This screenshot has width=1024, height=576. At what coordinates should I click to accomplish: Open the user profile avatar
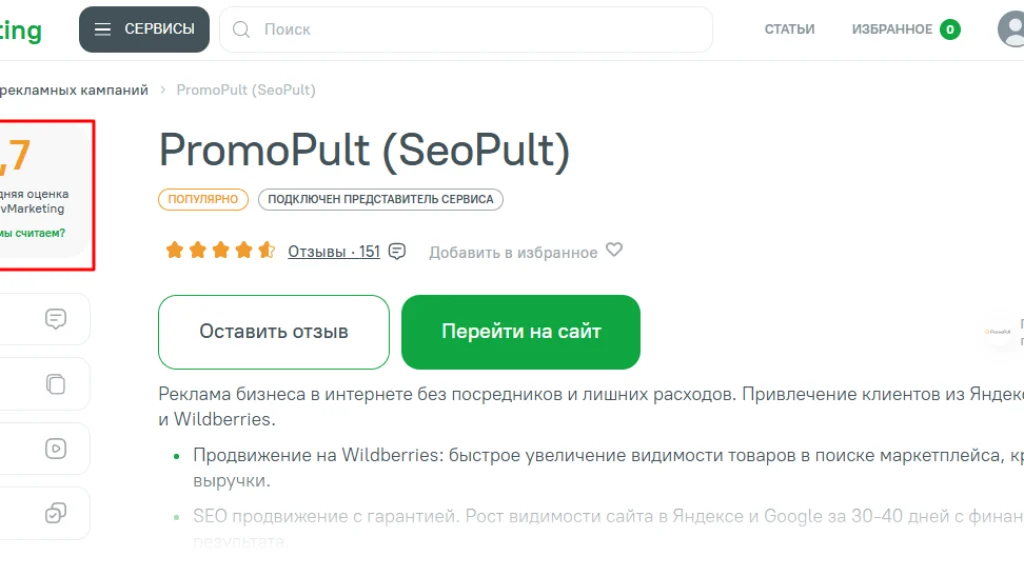click(x=1012, y=29)
